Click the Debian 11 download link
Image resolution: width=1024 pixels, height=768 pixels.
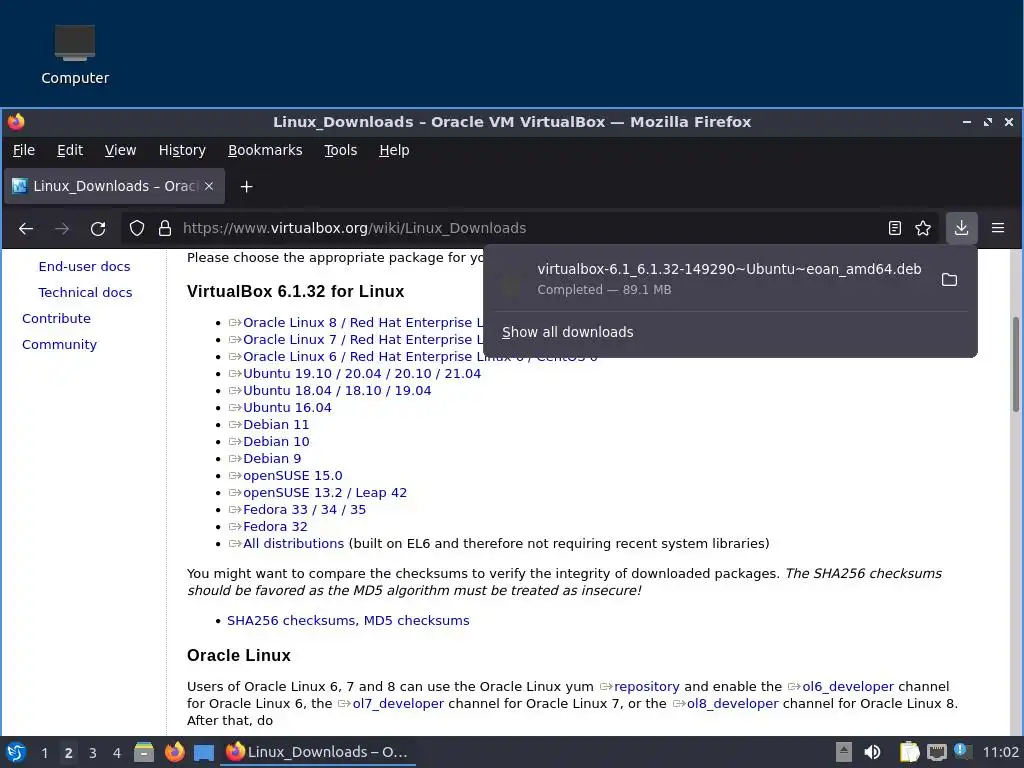(x=276, y=424)
